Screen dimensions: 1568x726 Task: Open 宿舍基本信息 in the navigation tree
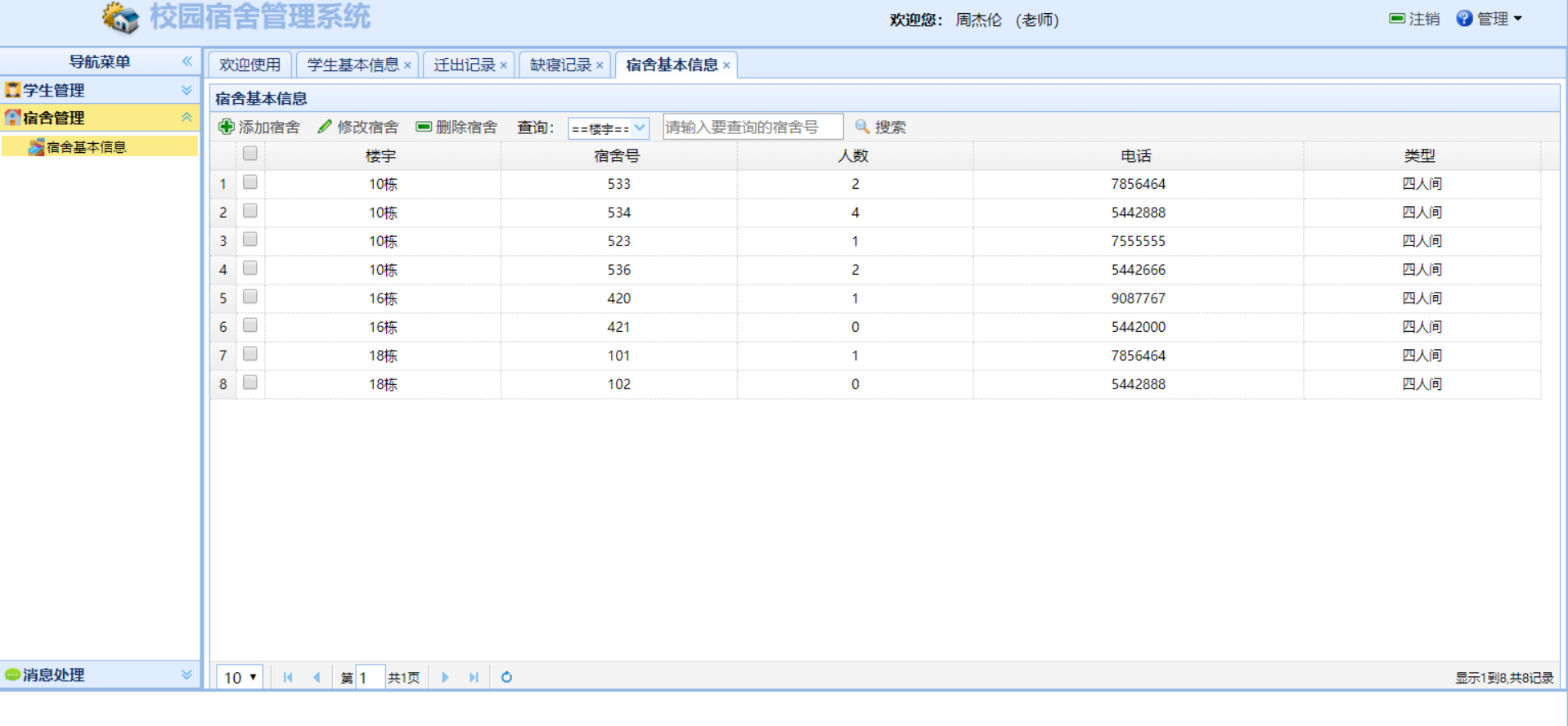(86, 147)
